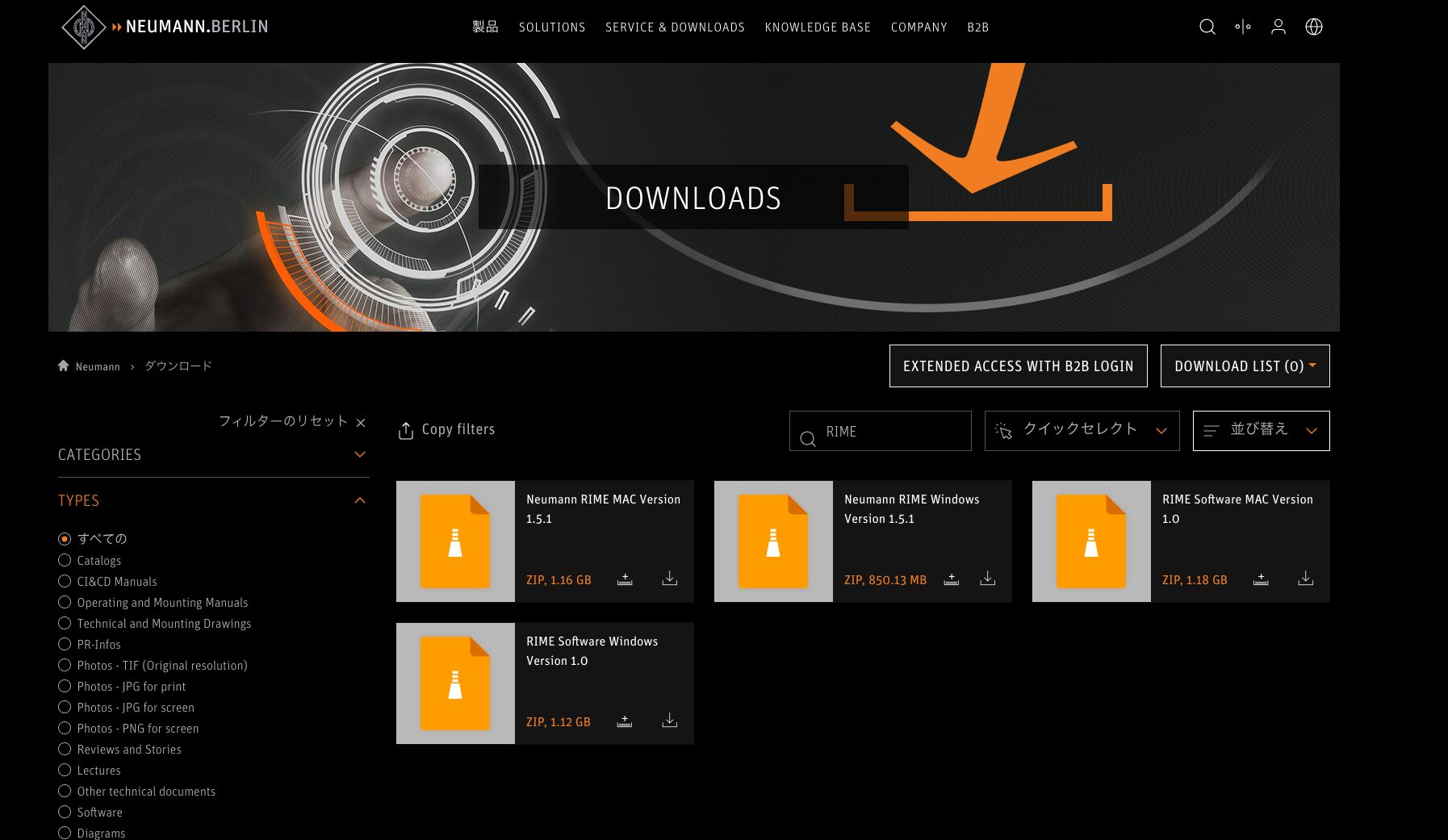Open the KNOWLEDGE BASE menu
Screen dimensions: 1448x840
pos(817,27)
